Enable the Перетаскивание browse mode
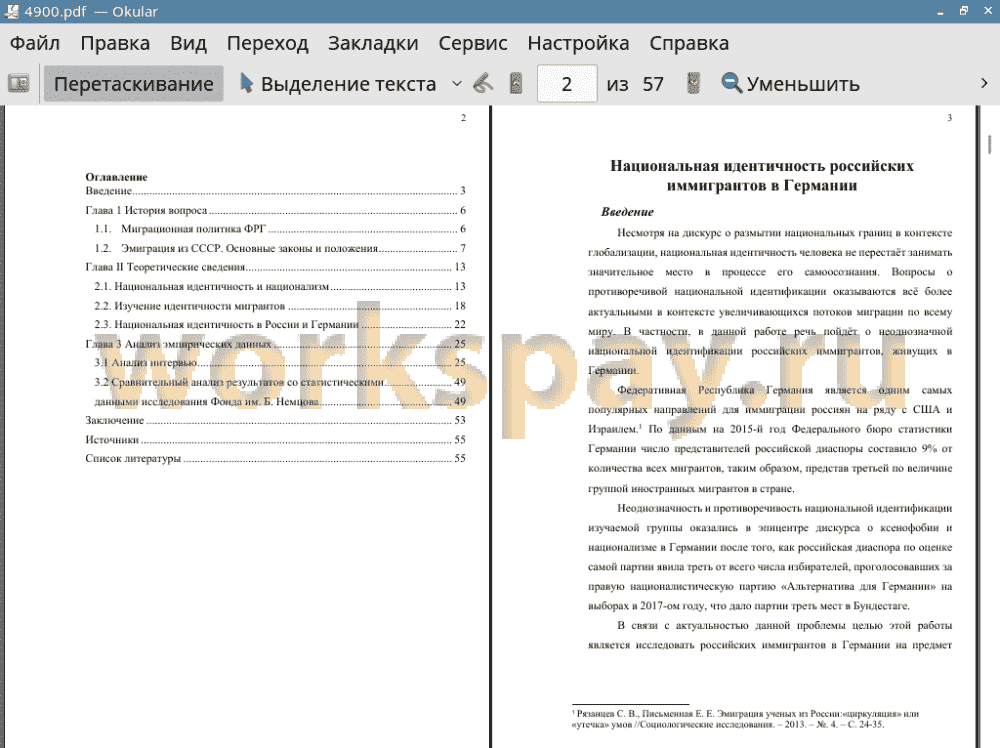The height and width of the screenshot is (748, 1000). pyautogui.click(x=133, y=84)
